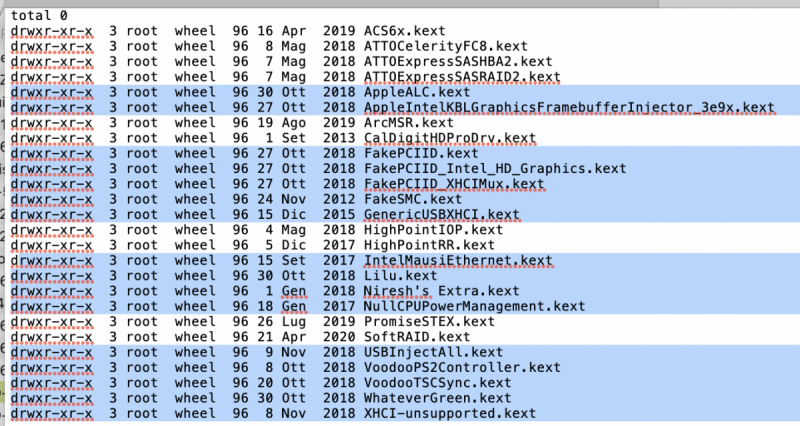
Task: Click ATTOExpressSASRAID2.kext filename
Action: pos(462,77)
